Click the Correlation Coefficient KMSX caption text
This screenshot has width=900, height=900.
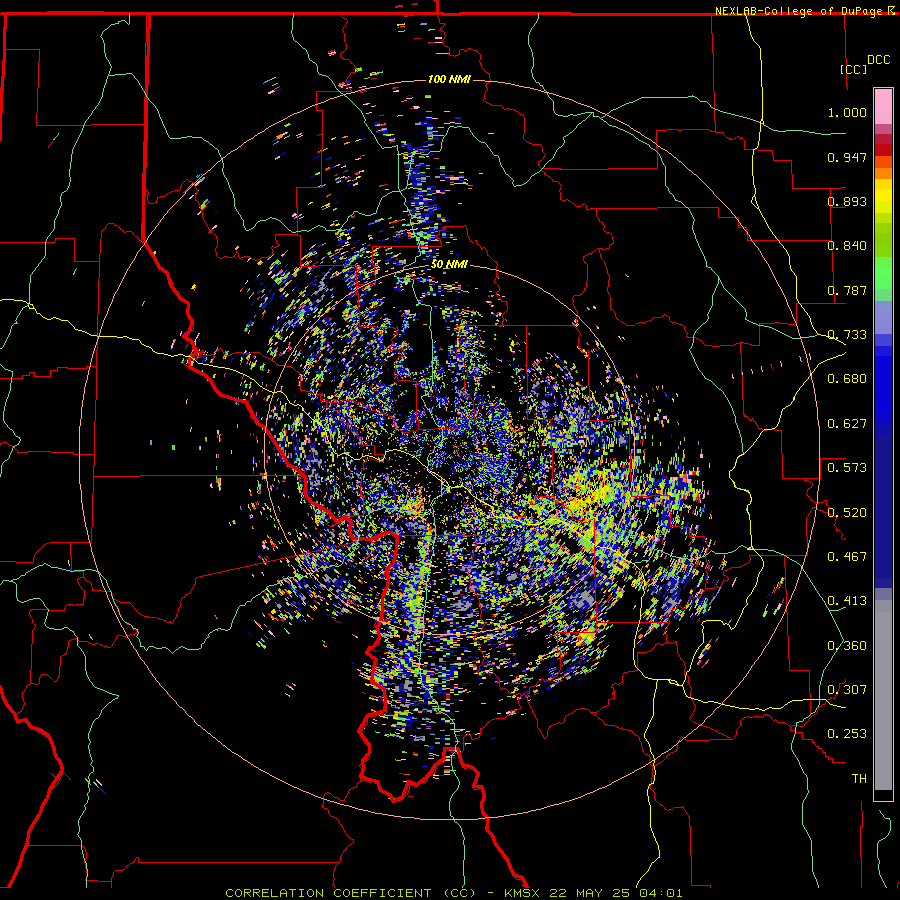tap(454, 893)
